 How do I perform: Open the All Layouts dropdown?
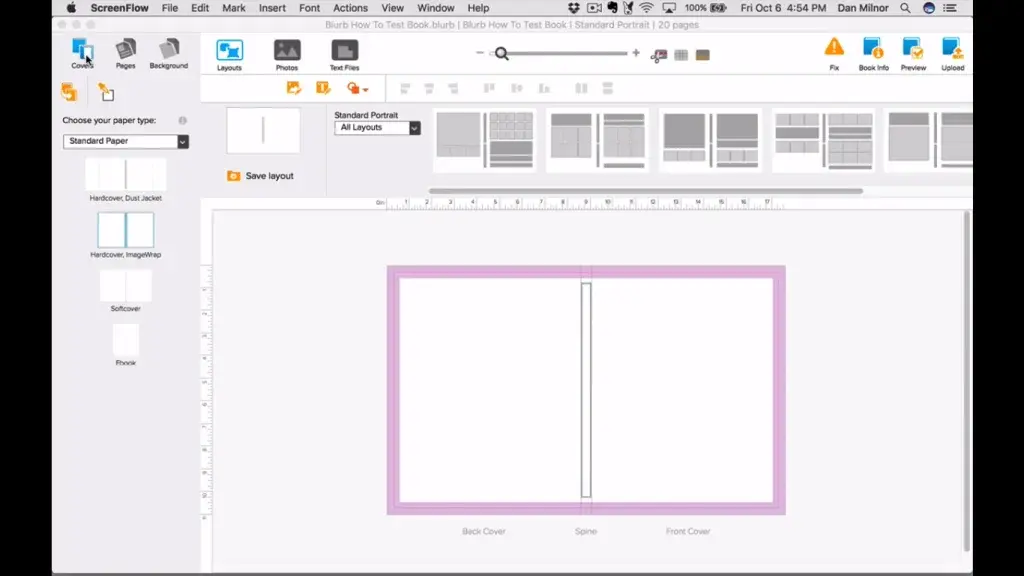(377, 128)
